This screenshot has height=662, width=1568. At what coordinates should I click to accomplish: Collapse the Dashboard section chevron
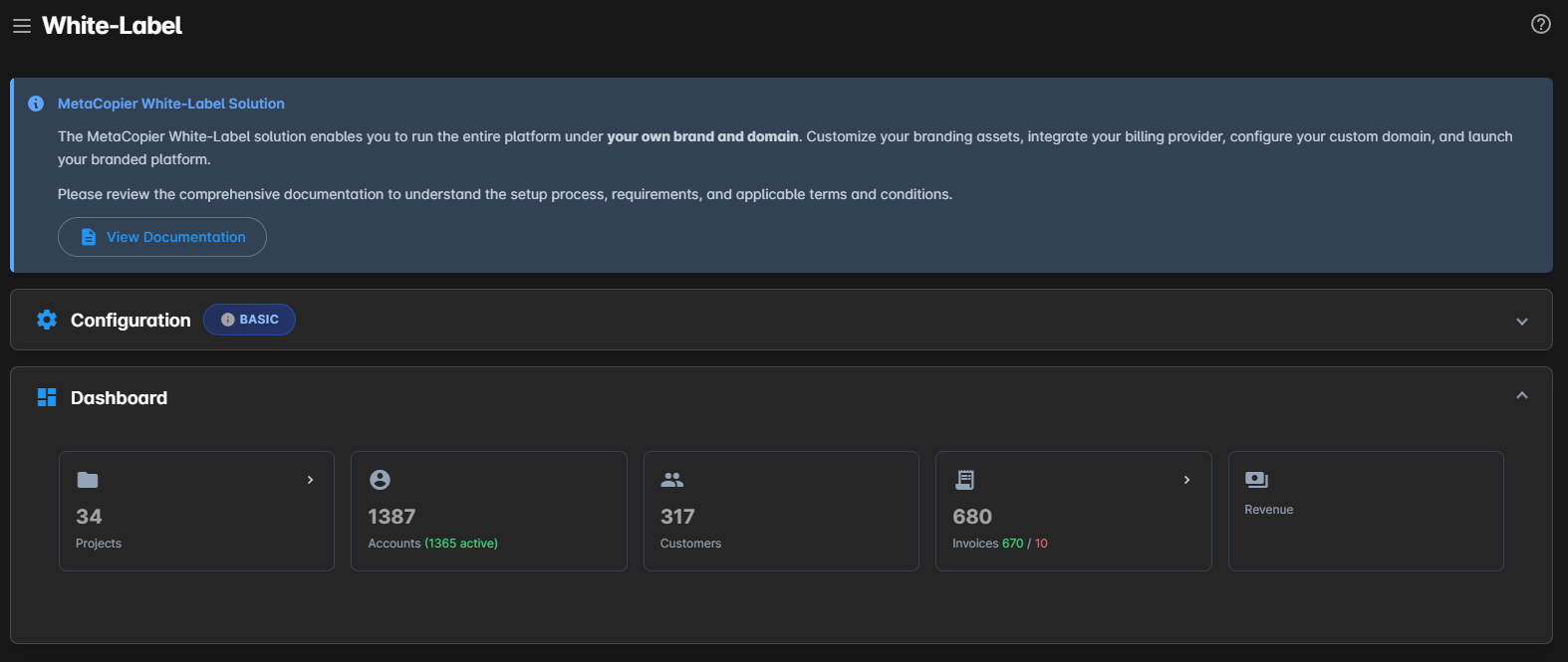click(1522, 395)
